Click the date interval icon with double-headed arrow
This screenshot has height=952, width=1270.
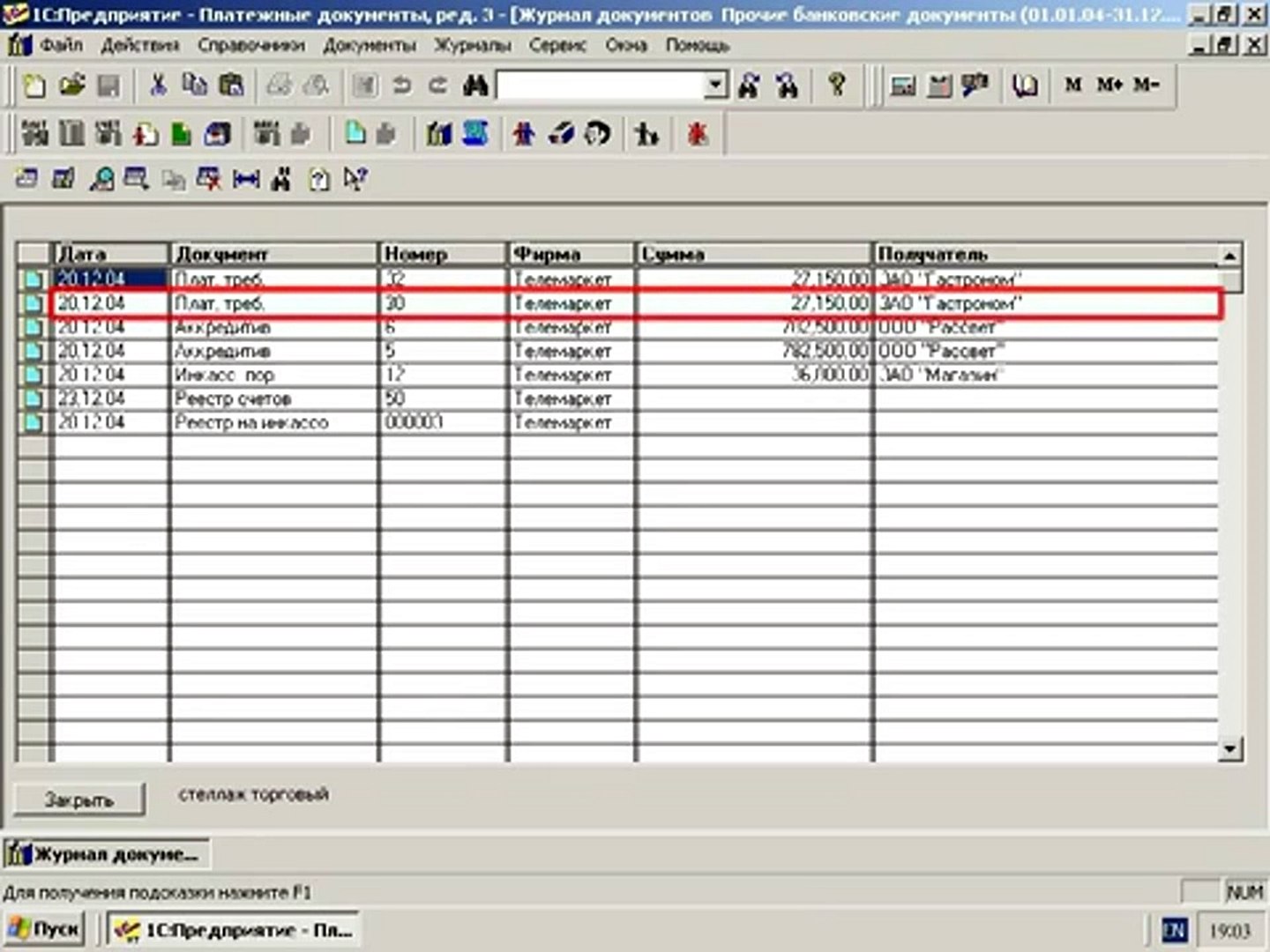pyautogui.click(x=246, y=180)
